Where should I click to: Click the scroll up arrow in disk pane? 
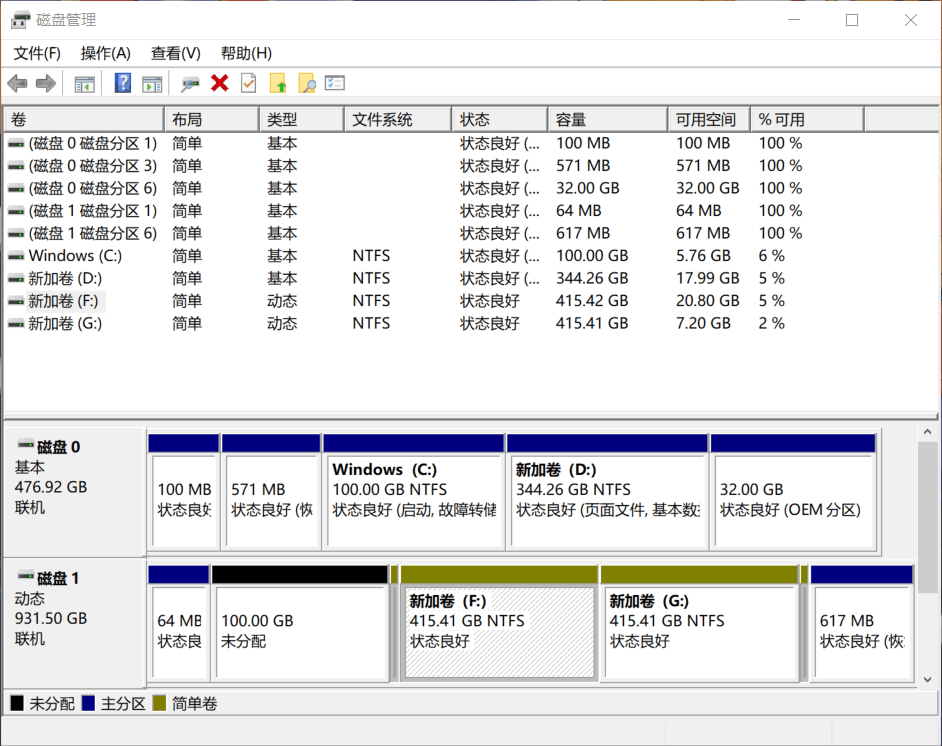pos(927,432)
